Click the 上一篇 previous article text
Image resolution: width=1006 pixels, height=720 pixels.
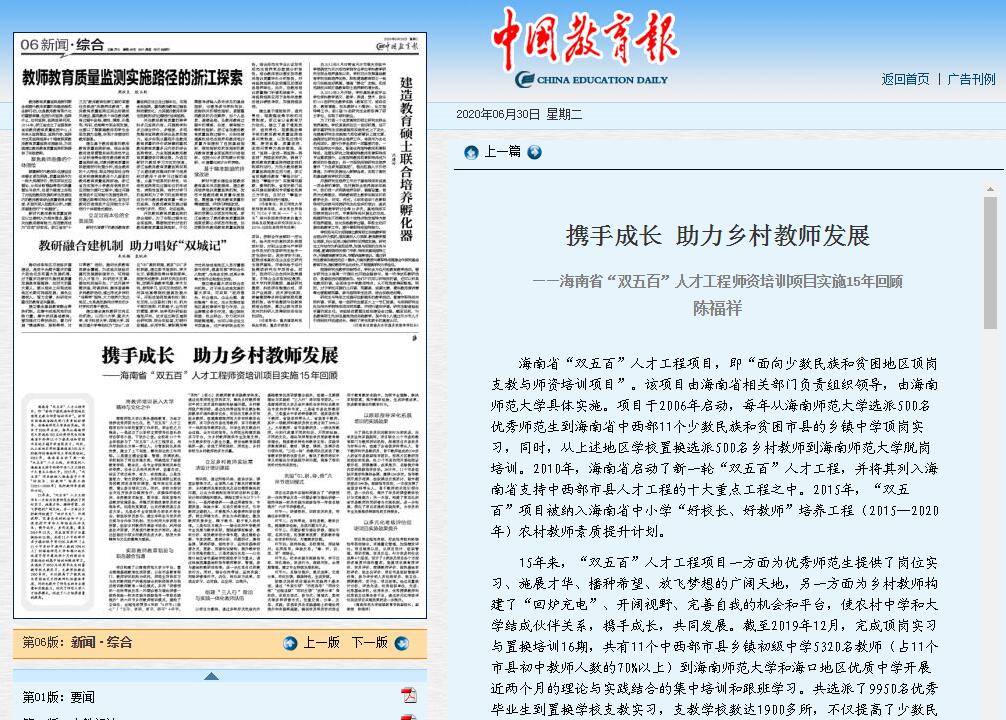[503, 152]
